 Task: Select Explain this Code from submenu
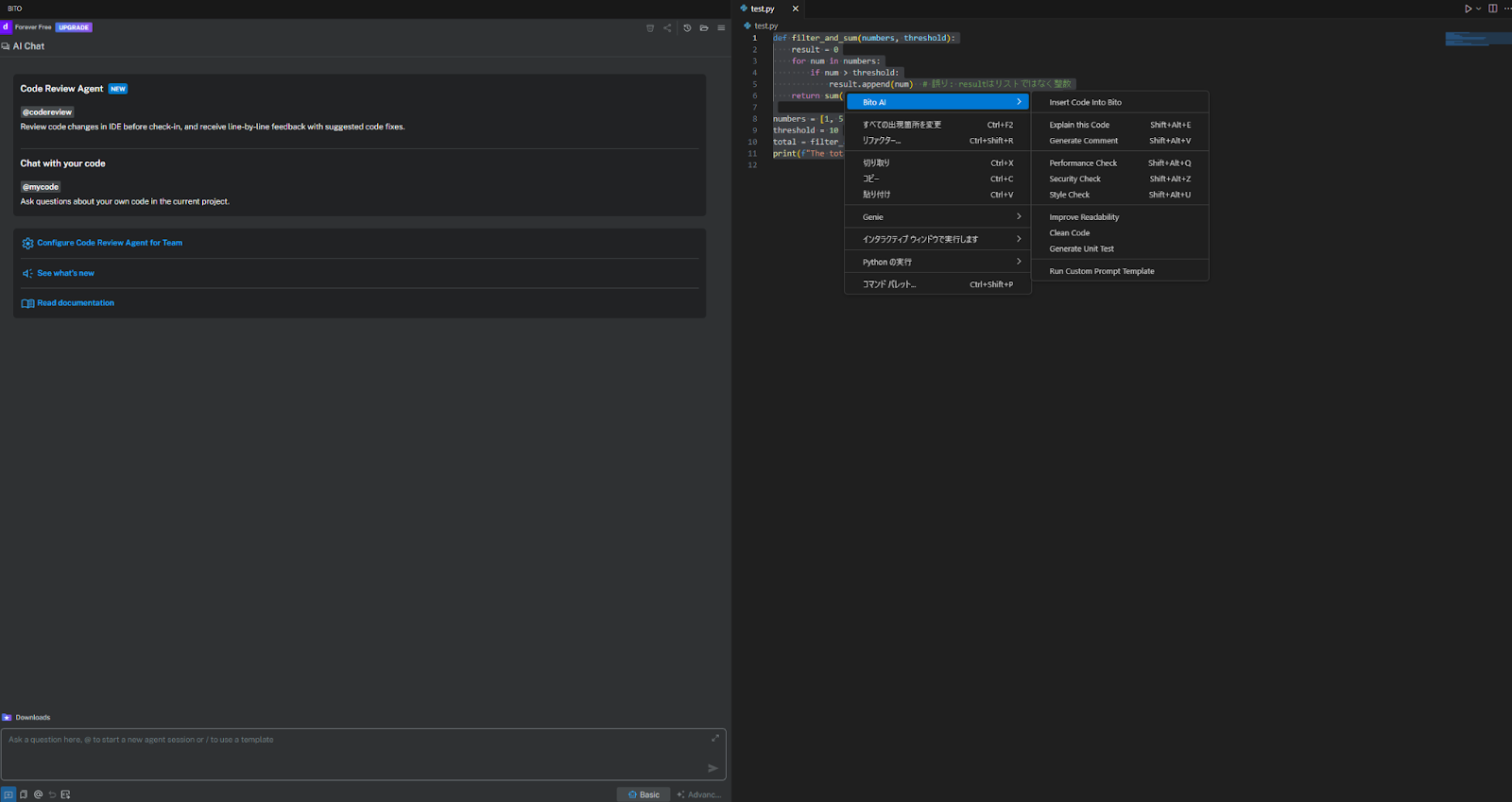(1079, 125)
